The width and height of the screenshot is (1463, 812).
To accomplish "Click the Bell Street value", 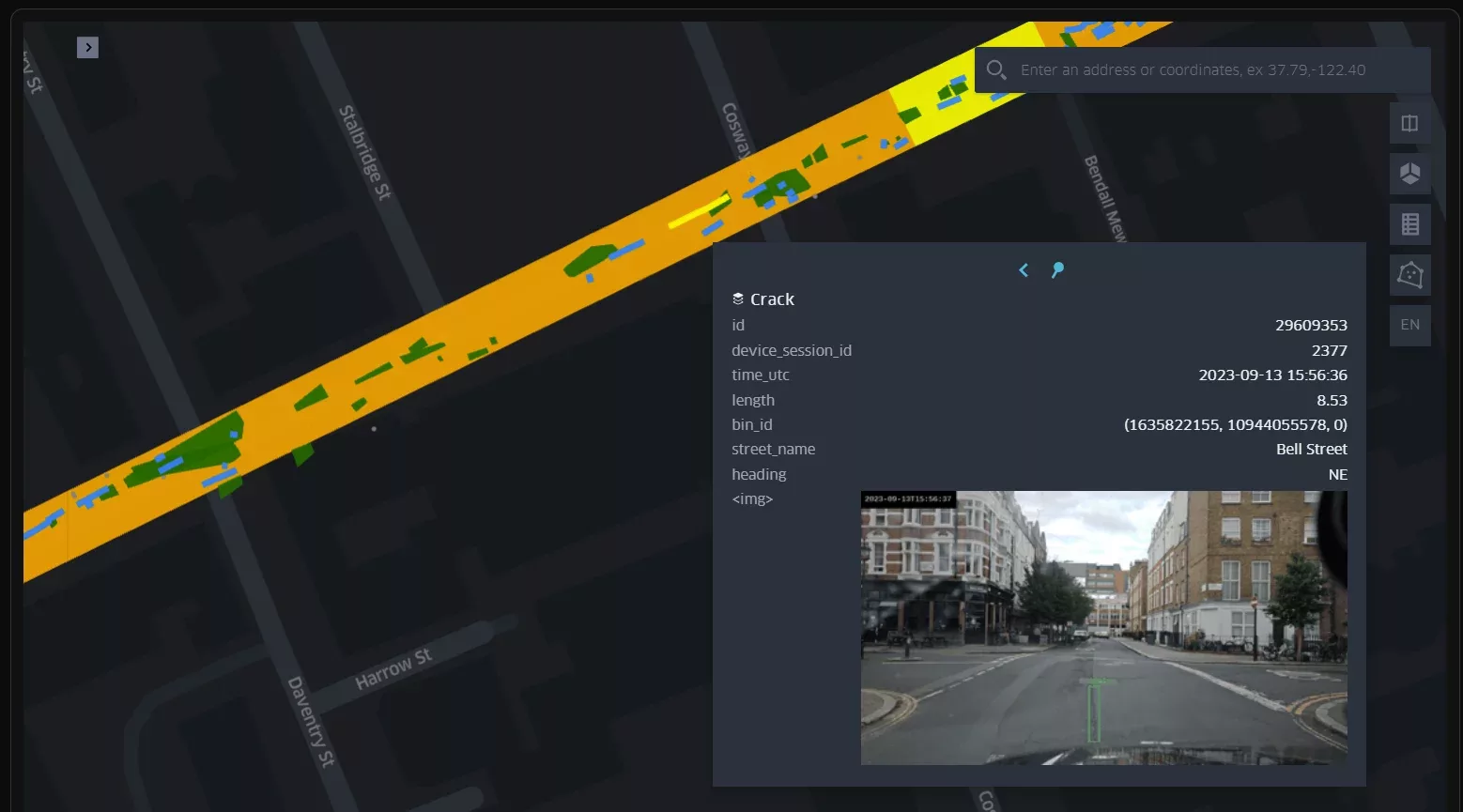I will (1311, 450).
